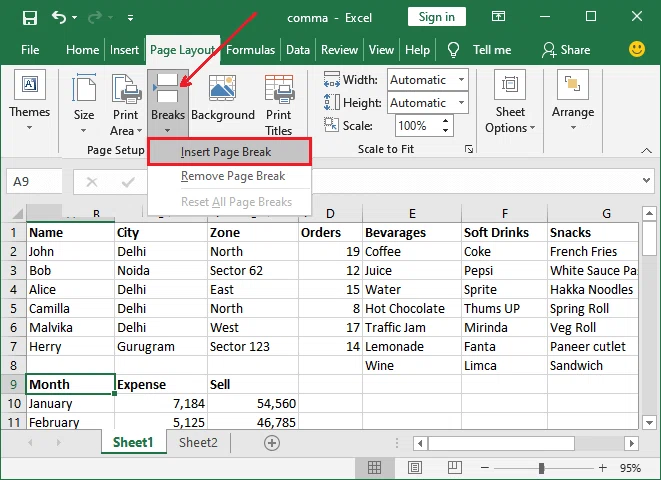Screen dimensions: 661x480
Task: Switch to the Insert tab
Action: tap(124, 50)
